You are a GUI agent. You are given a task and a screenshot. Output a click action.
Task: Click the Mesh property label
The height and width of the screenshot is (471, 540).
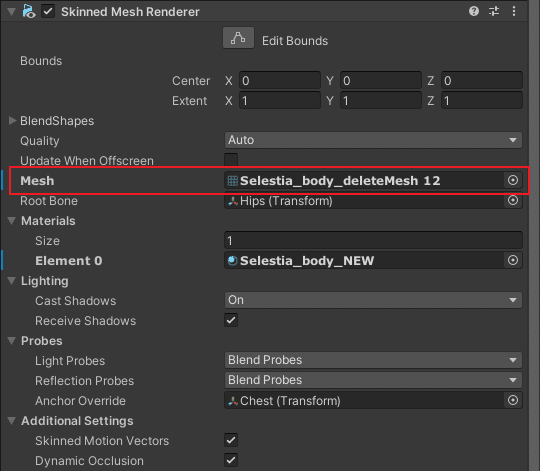click(x=37, y=181)
